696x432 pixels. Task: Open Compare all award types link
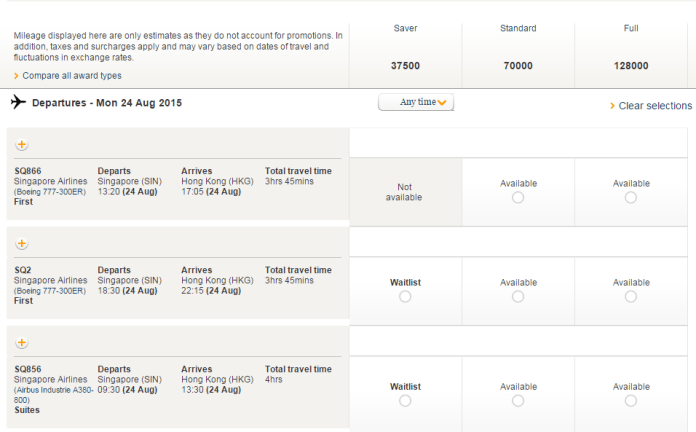[72, 76]
